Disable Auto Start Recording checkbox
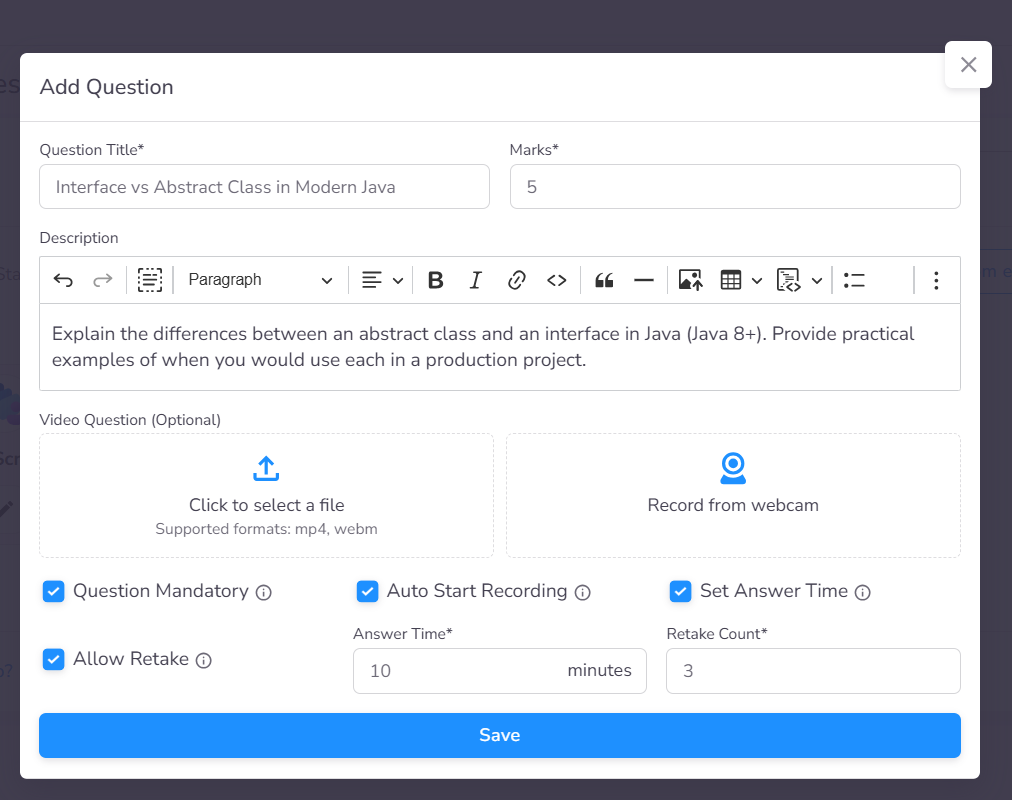The height and width of the screenshot is (800, 1012). (x=367, y=591)
